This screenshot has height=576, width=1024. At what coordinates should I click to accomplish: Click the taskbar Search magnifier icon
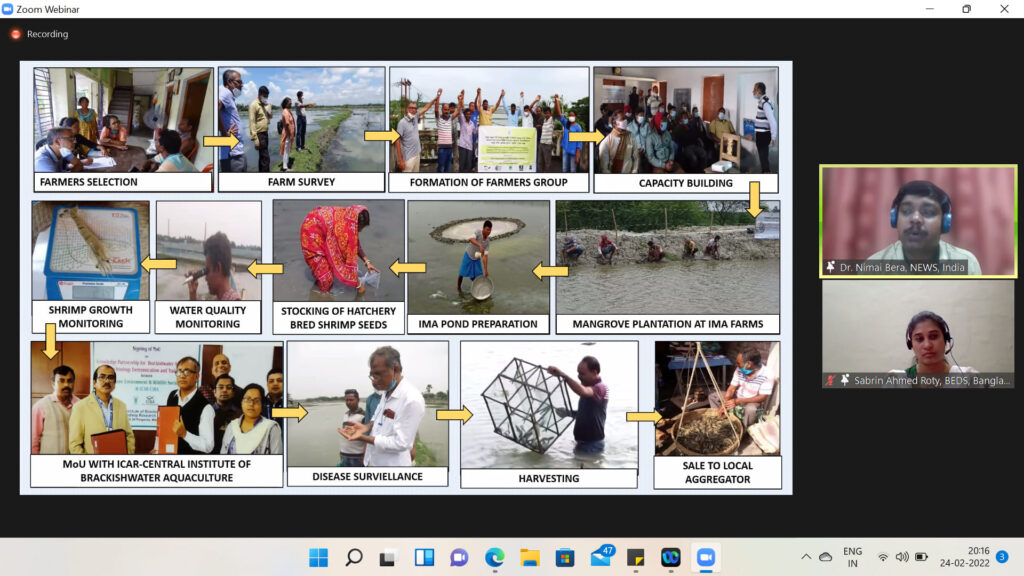click(x=354, y=557)
